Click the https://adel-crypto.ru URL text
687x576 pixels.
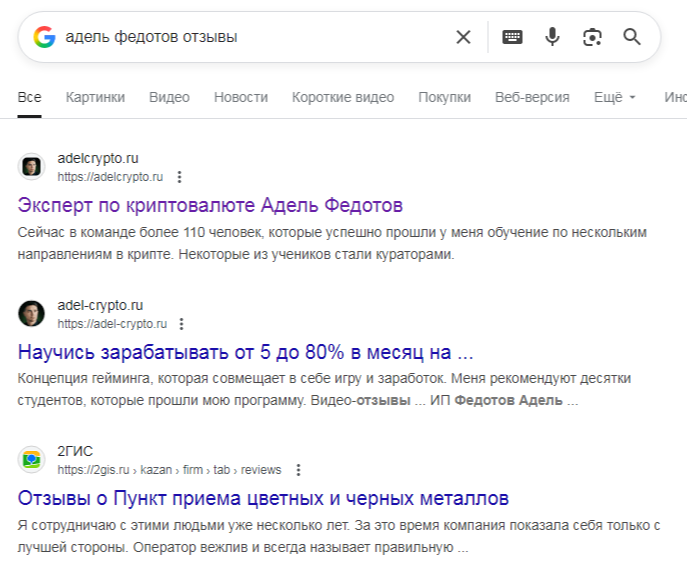112,324
